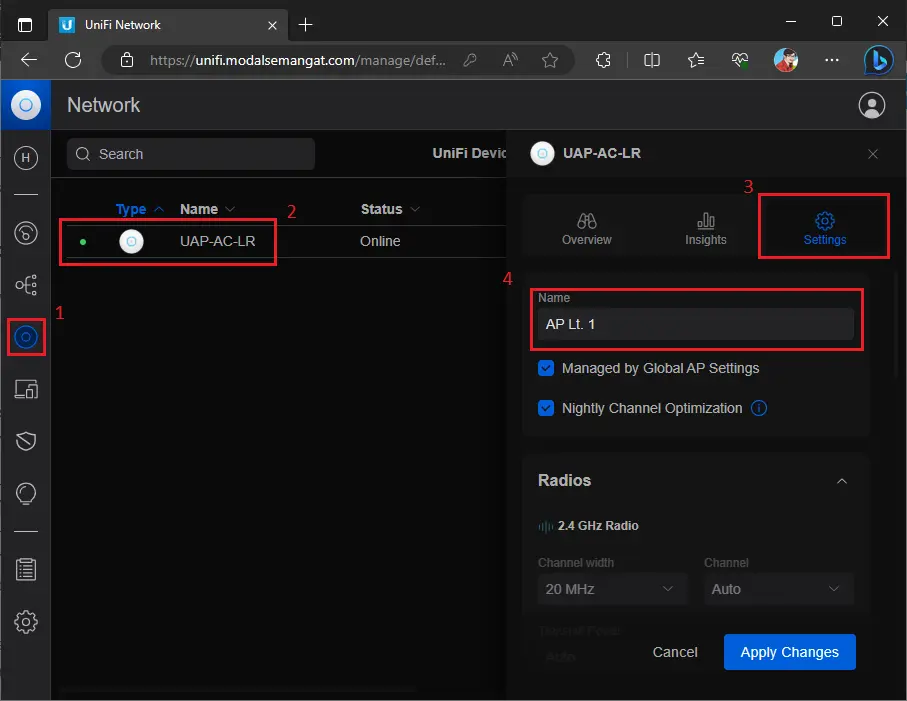Image resolution: width=907 pixels, height=701 pixels.
Task: Open the Topology icon in sidebar
Action: point(25,285)
